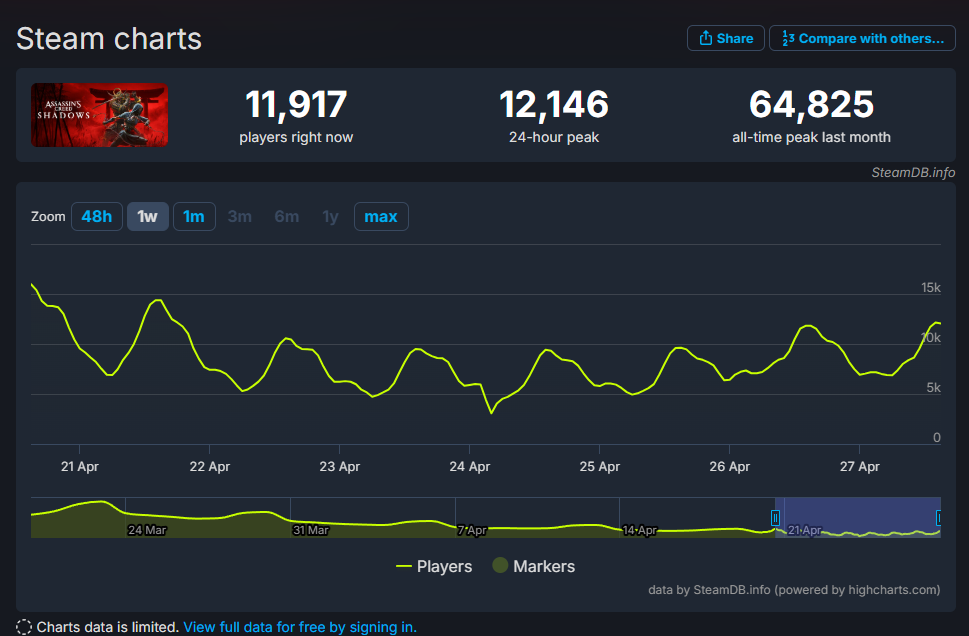Click the 25 Apr x-axis label
The width and height of the screenshot is (969, 636).
pyautogui.click(x=599, y=467)
